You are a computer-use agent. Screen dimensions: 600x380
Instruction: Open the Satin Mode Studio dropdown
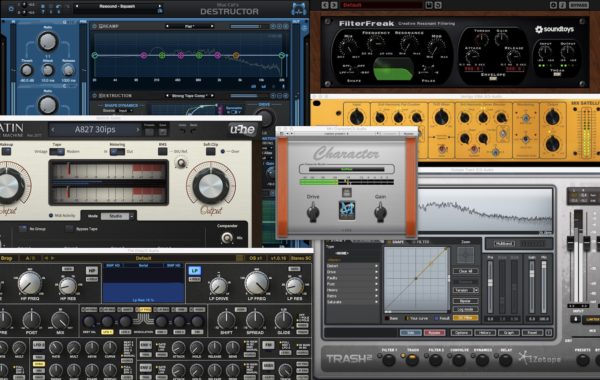pyautogui.click(x=118, y=216)
